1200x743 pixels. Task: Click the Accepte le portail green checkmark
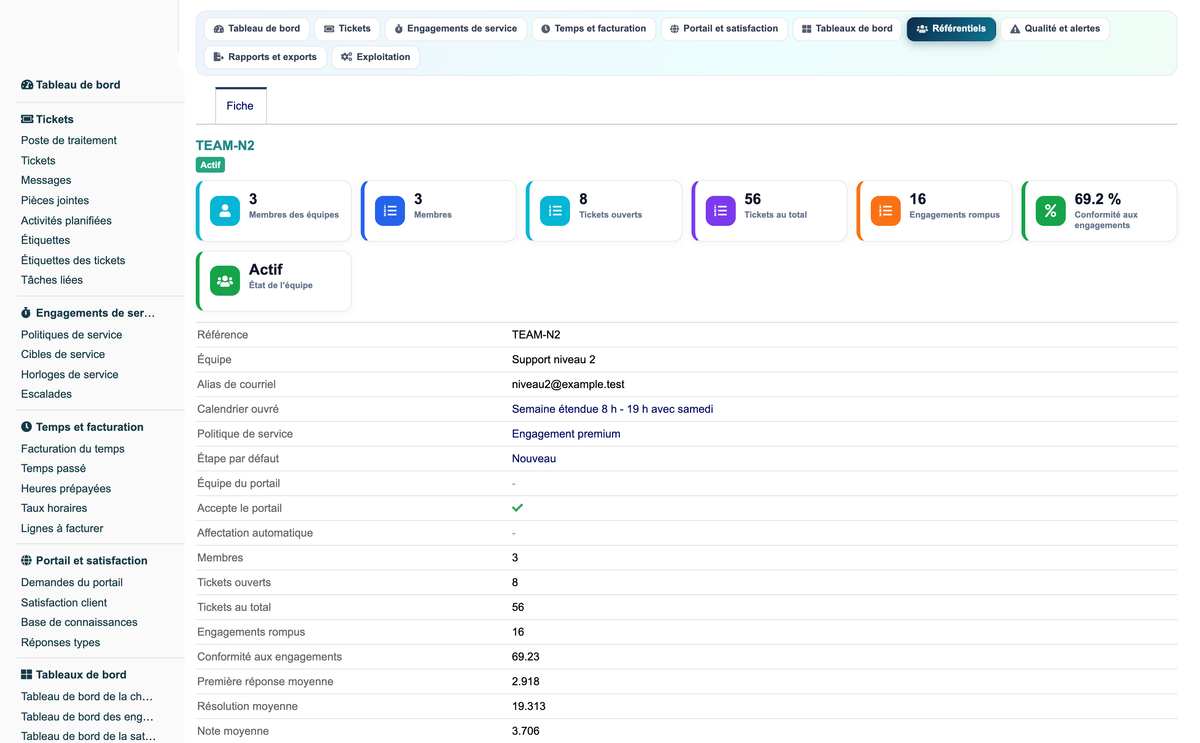(517, 508)
